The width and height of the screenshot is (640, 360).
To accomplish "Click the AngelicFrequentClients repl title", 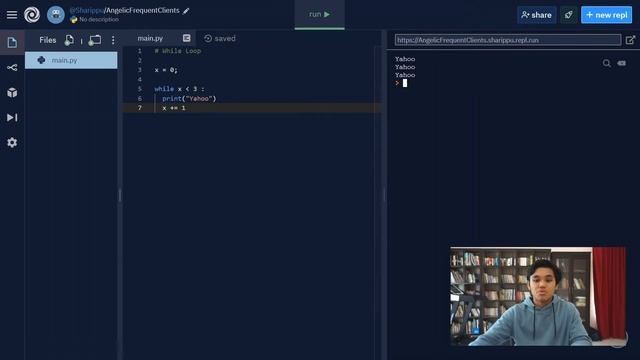I will point(142,10).
